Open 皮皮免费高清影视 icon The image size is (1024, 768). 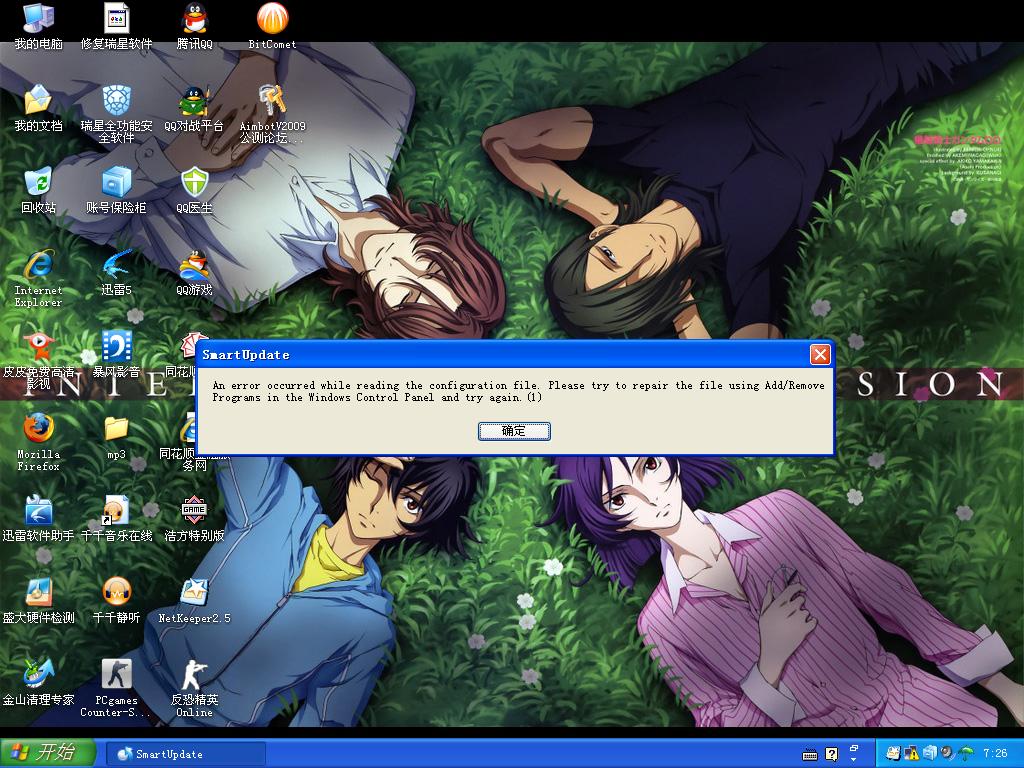point(39,360)
